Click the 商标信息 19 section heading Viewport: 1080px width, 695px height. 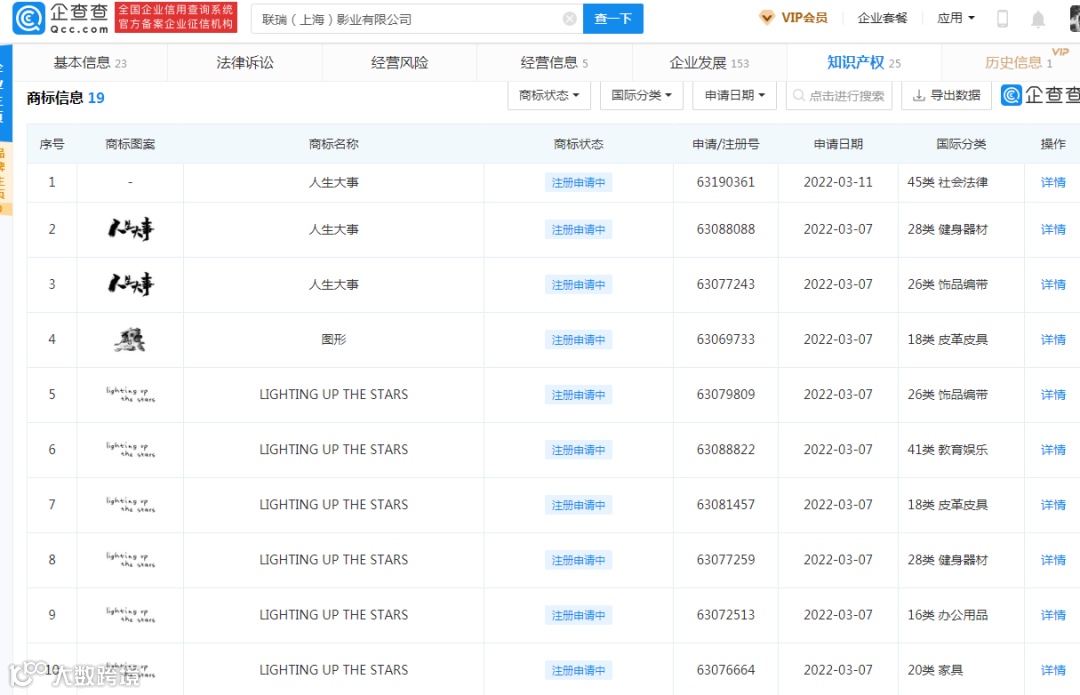(x=65, y=98)
